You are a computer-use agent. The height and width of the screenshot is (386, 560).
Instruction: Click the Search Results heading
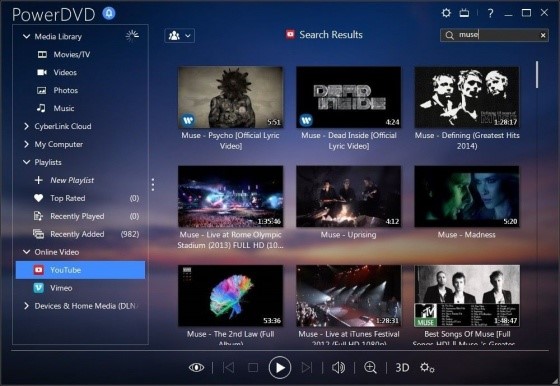click(x=331, y=35)
